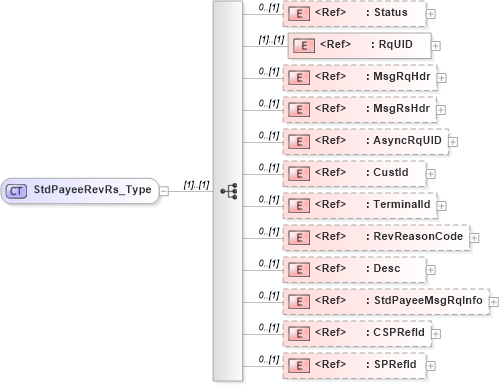Click the [1]..[1] cardinality after StdPayeeRevRs_Type
Image resolution: width=499 pixels, height=385 pixels.
pyautogui.click(x=196, y=185)
